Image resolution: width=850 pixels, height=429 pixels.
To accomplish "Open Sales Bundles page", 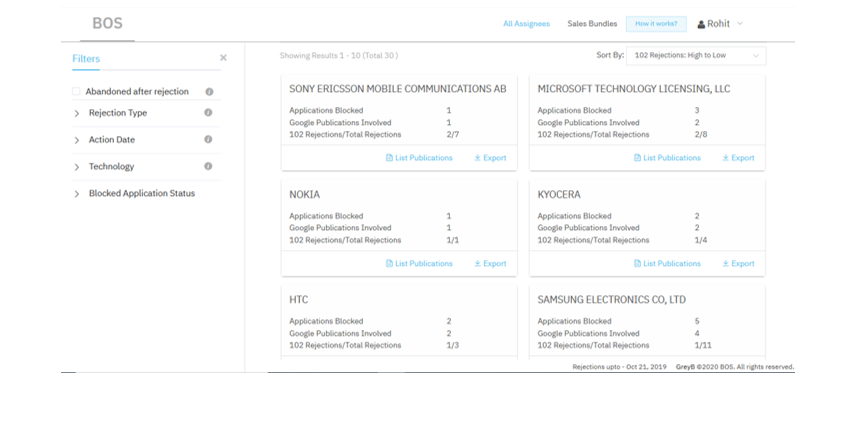I will tap(592, 24).
